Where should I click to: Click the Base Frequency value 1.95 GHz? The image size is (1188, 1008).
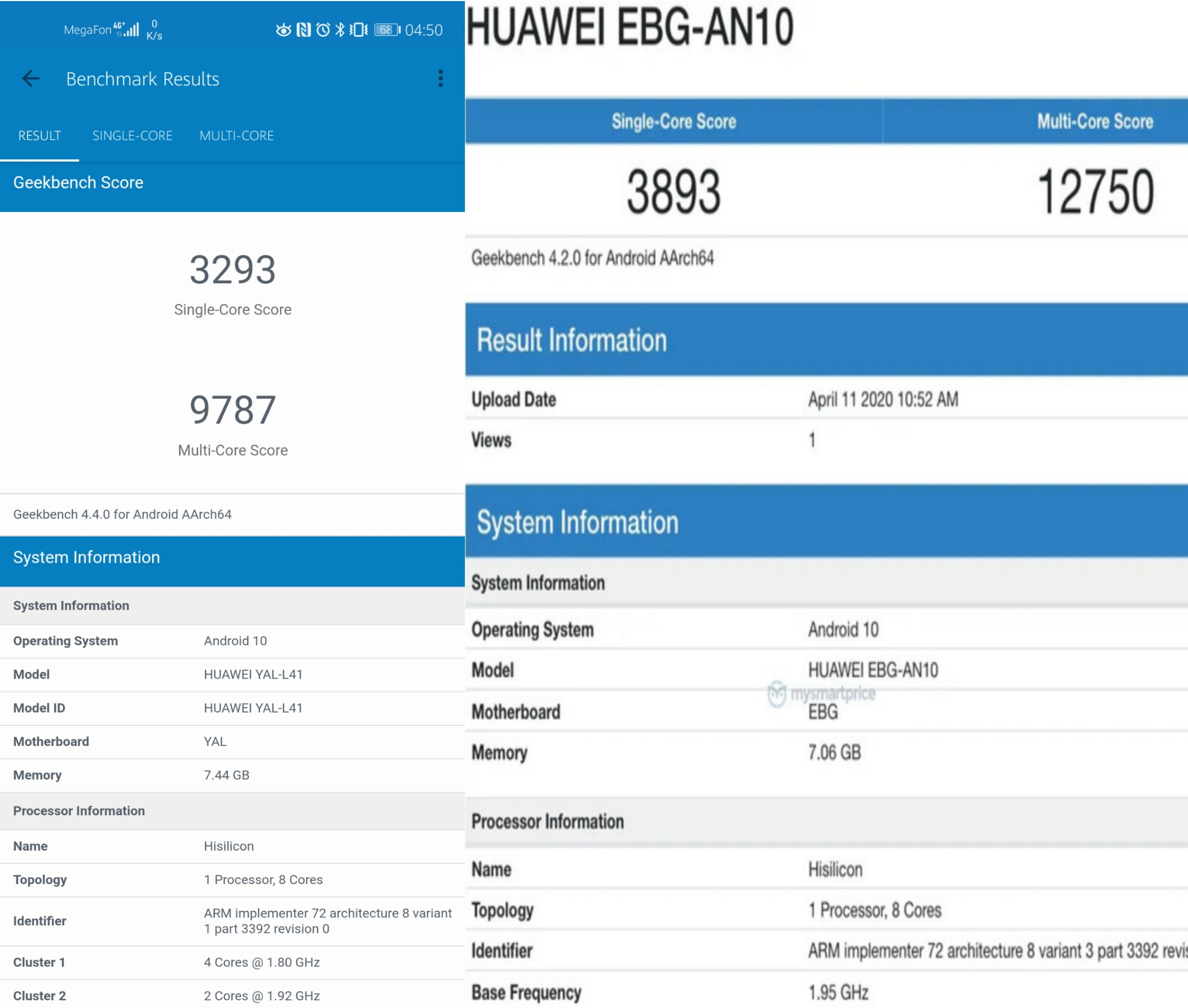(838, 992)
